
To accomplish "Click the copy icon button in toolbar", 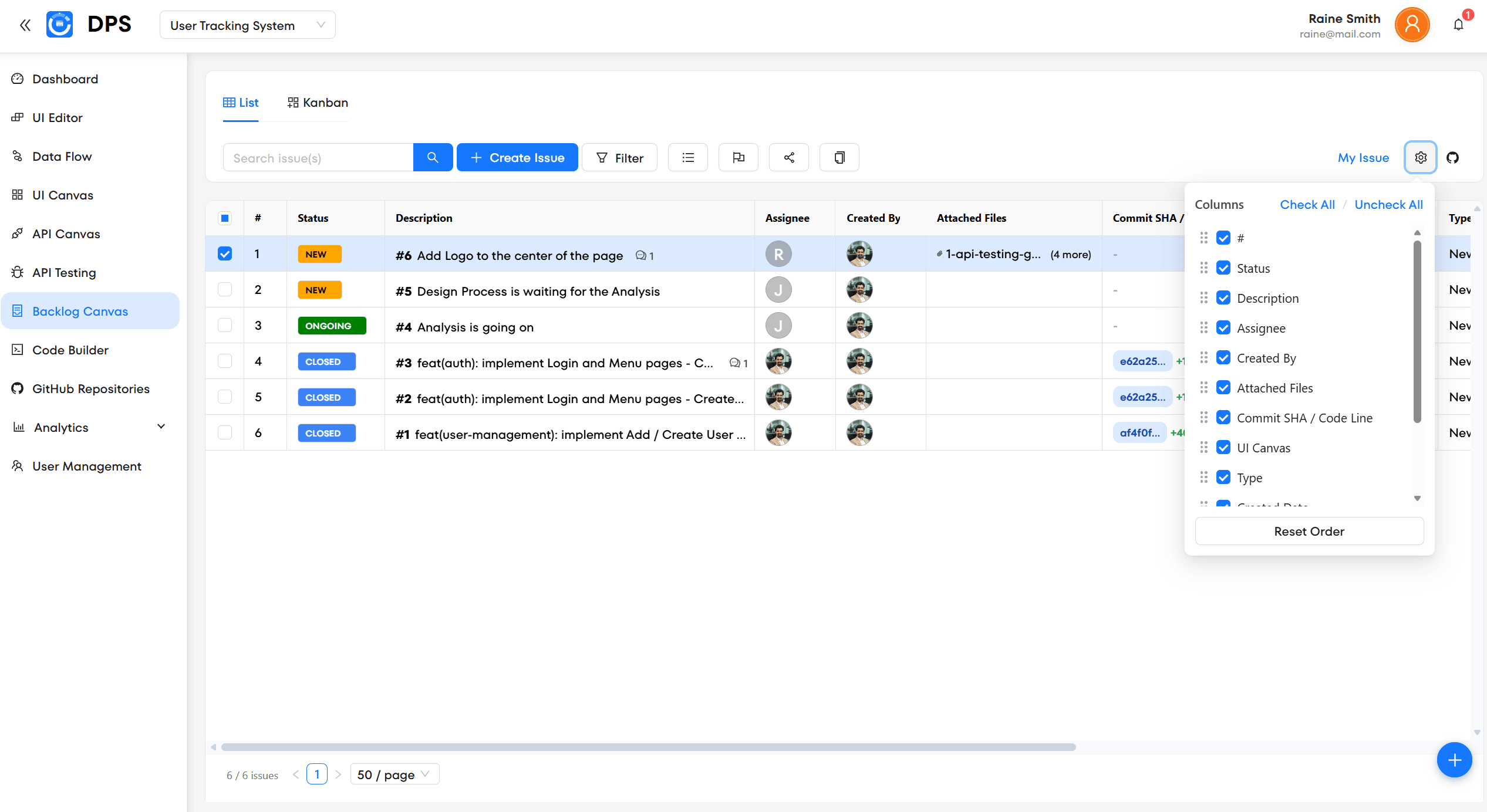I will tap(839, 157).
